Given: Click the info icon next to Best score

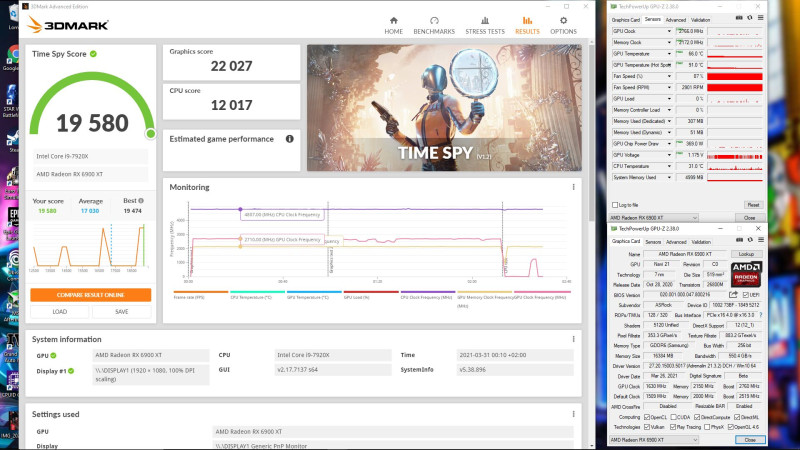Looking at the screenshot, I should pyautogui.click(x=141, y=201).
